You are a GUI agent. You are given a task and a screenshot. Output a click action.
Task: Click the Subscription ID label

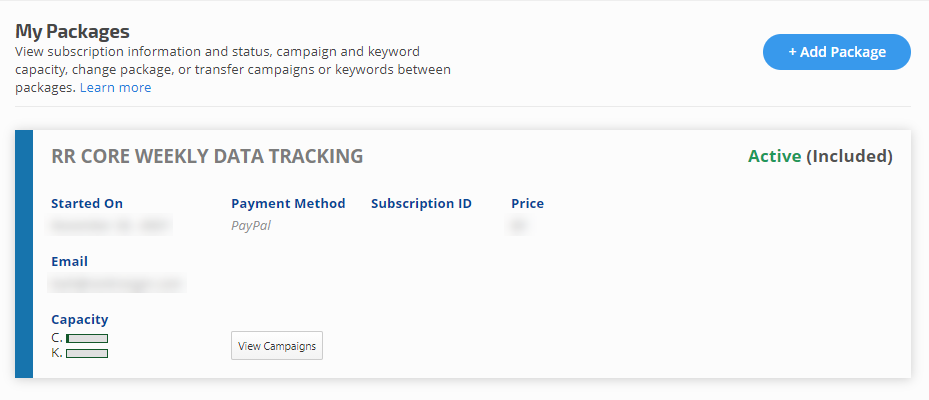click(x=421, y=204)
